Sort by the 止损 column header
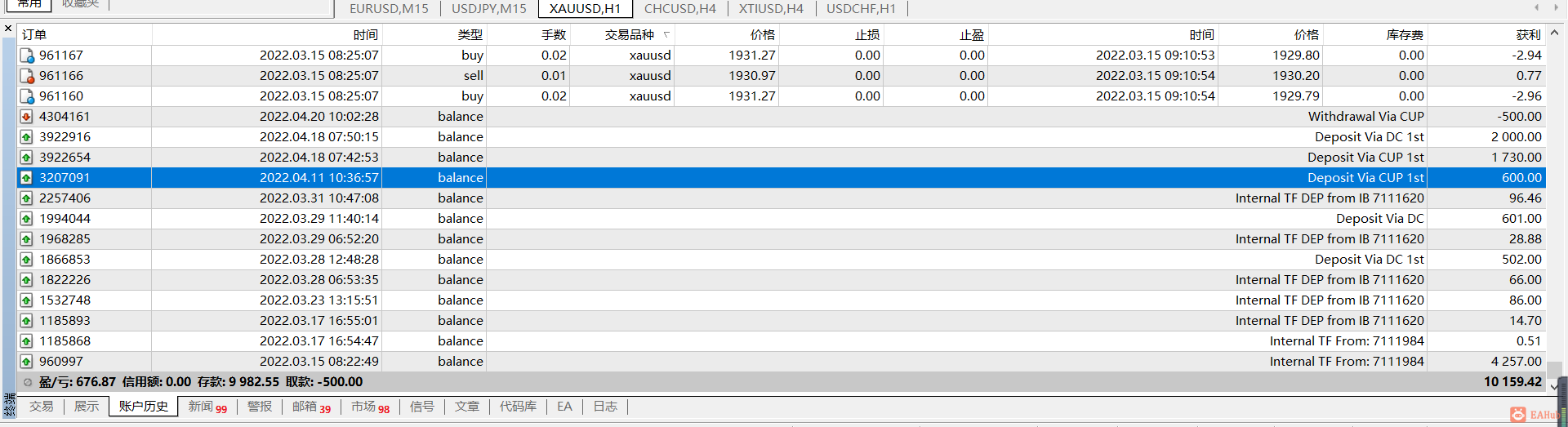The height and width of the screenshot is (427, 1568). click(x=831, y=34)
